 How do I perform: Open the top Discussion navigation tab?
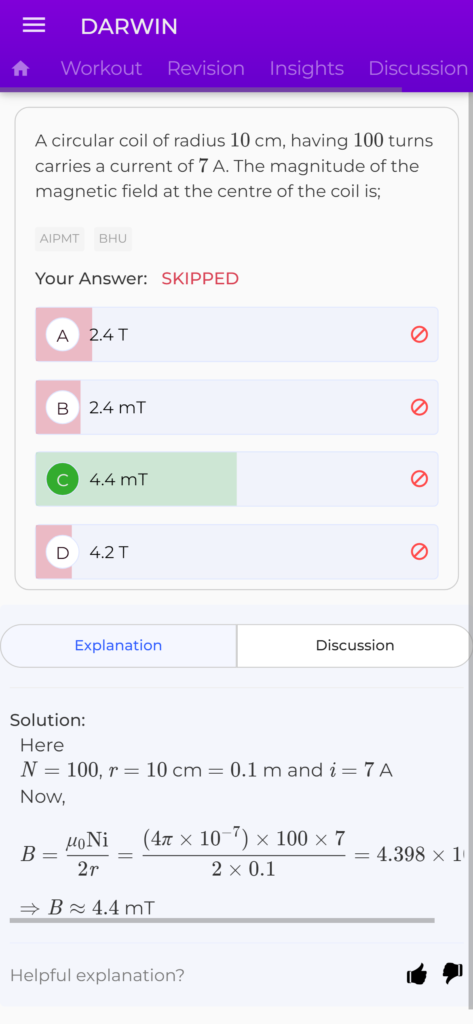click(x=418, y=69)
